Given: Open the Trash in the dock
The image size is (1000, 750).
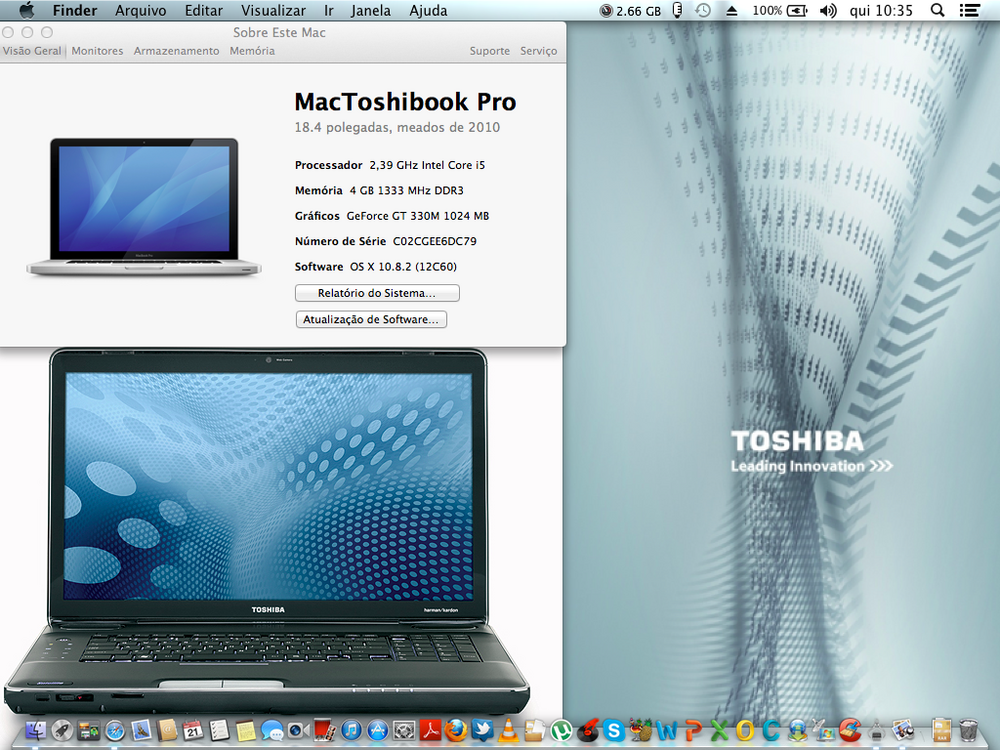Looking at the screenshot, I should click(x=968, y=731).
